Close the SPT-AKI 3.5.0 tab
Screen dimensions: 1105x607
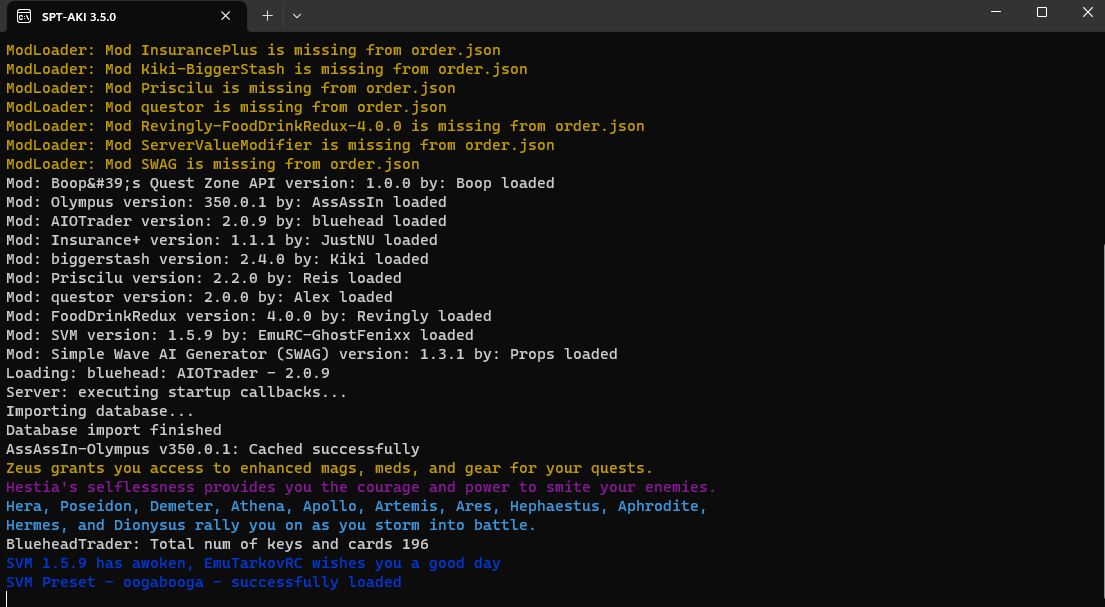pyautogui.click(x=226, y=16)
